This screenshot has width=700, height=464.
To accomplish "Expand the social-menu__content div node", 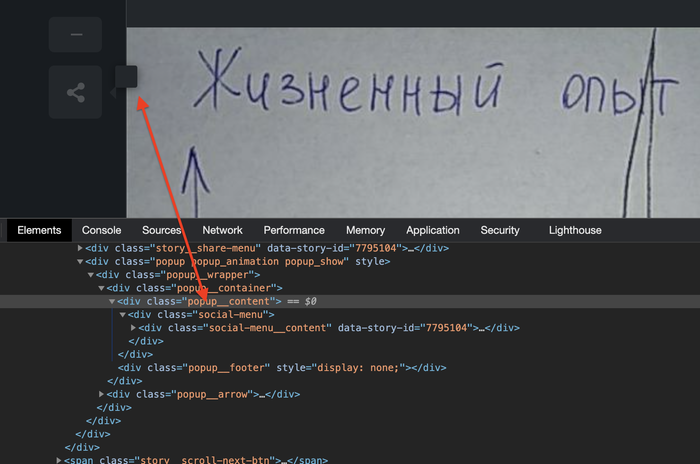I will 133,328.
